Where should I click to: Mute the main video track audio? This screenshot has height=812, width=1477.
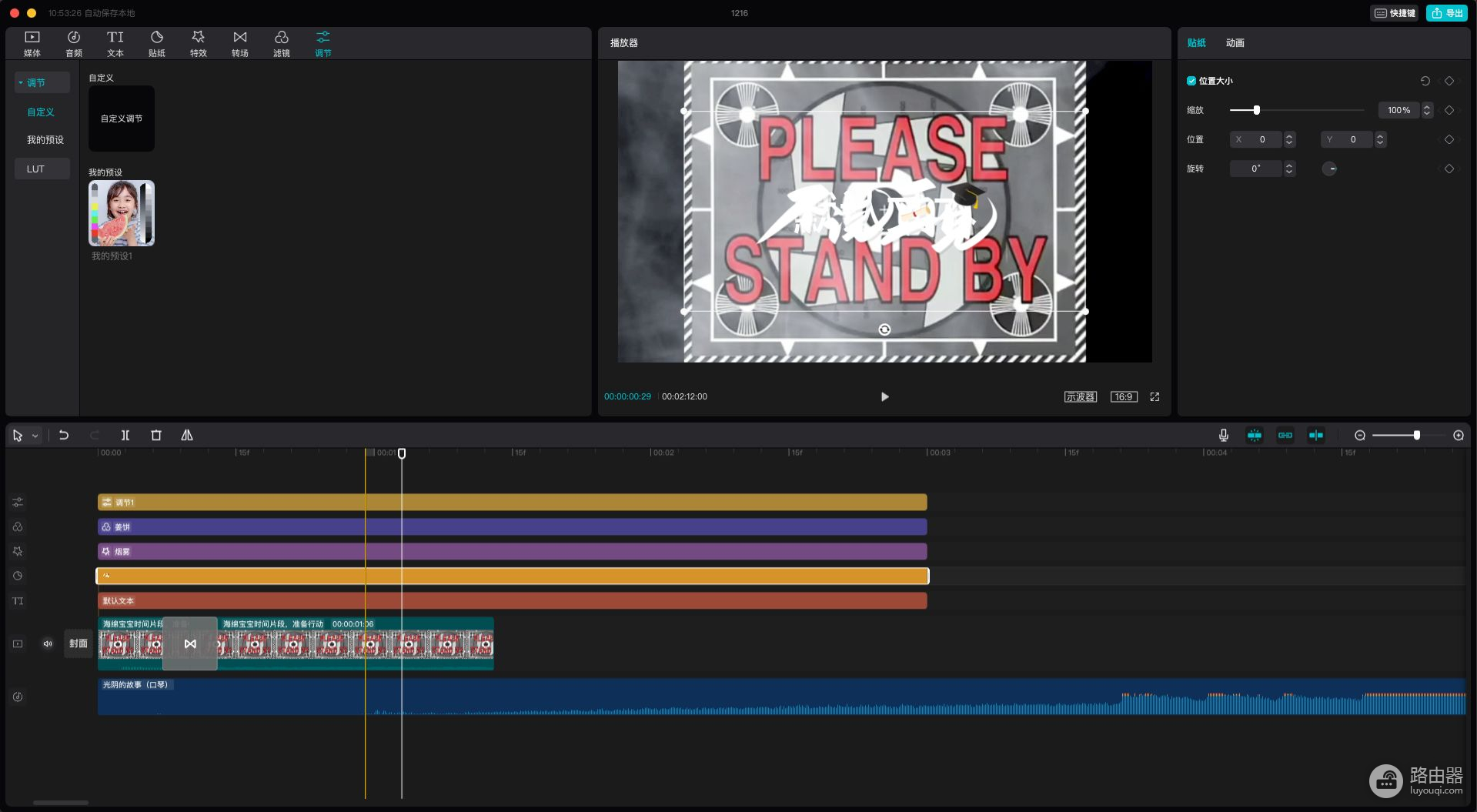(x=48, y=644)
